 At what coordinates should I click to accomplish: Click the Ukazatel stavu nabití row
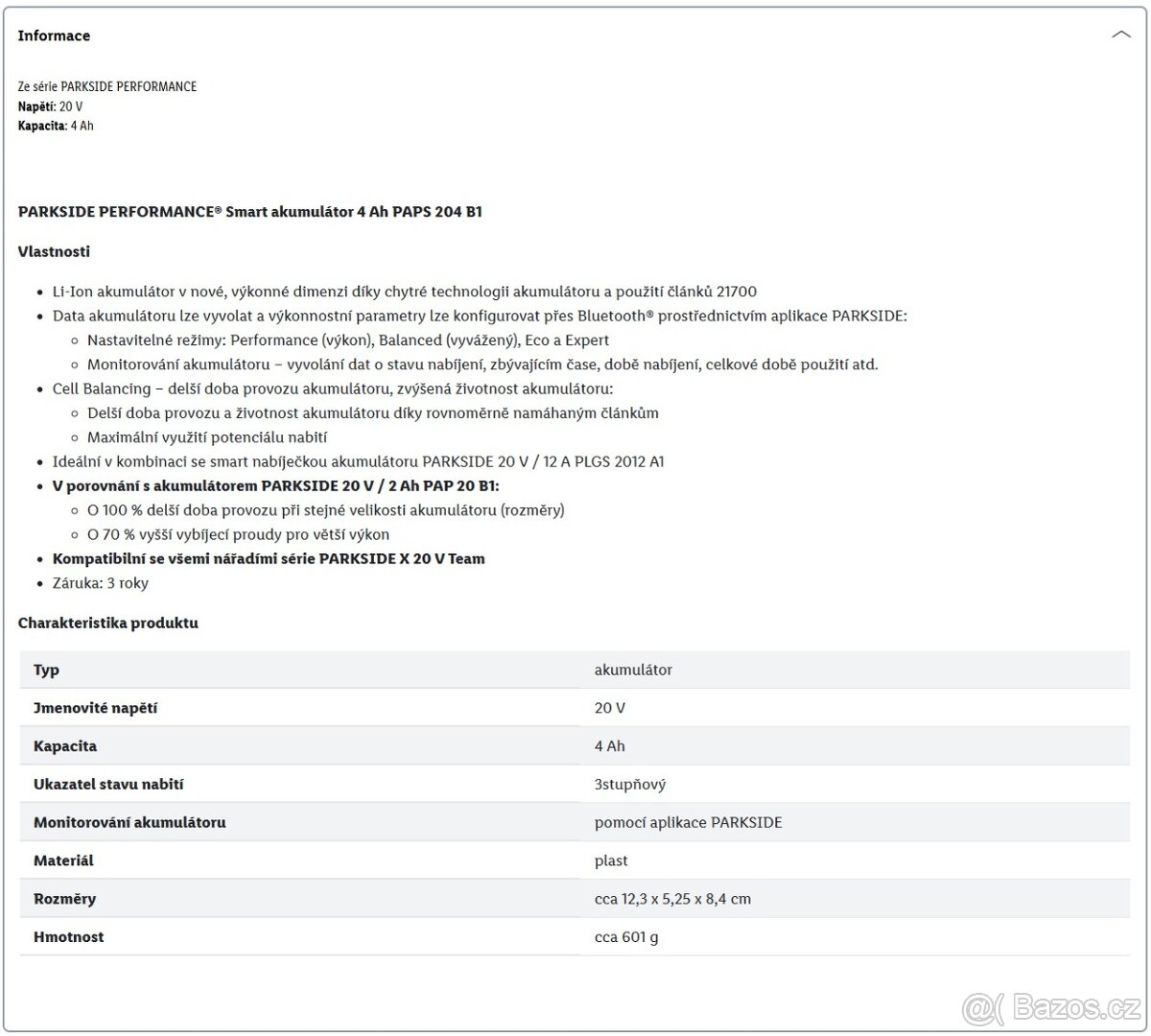108,784
